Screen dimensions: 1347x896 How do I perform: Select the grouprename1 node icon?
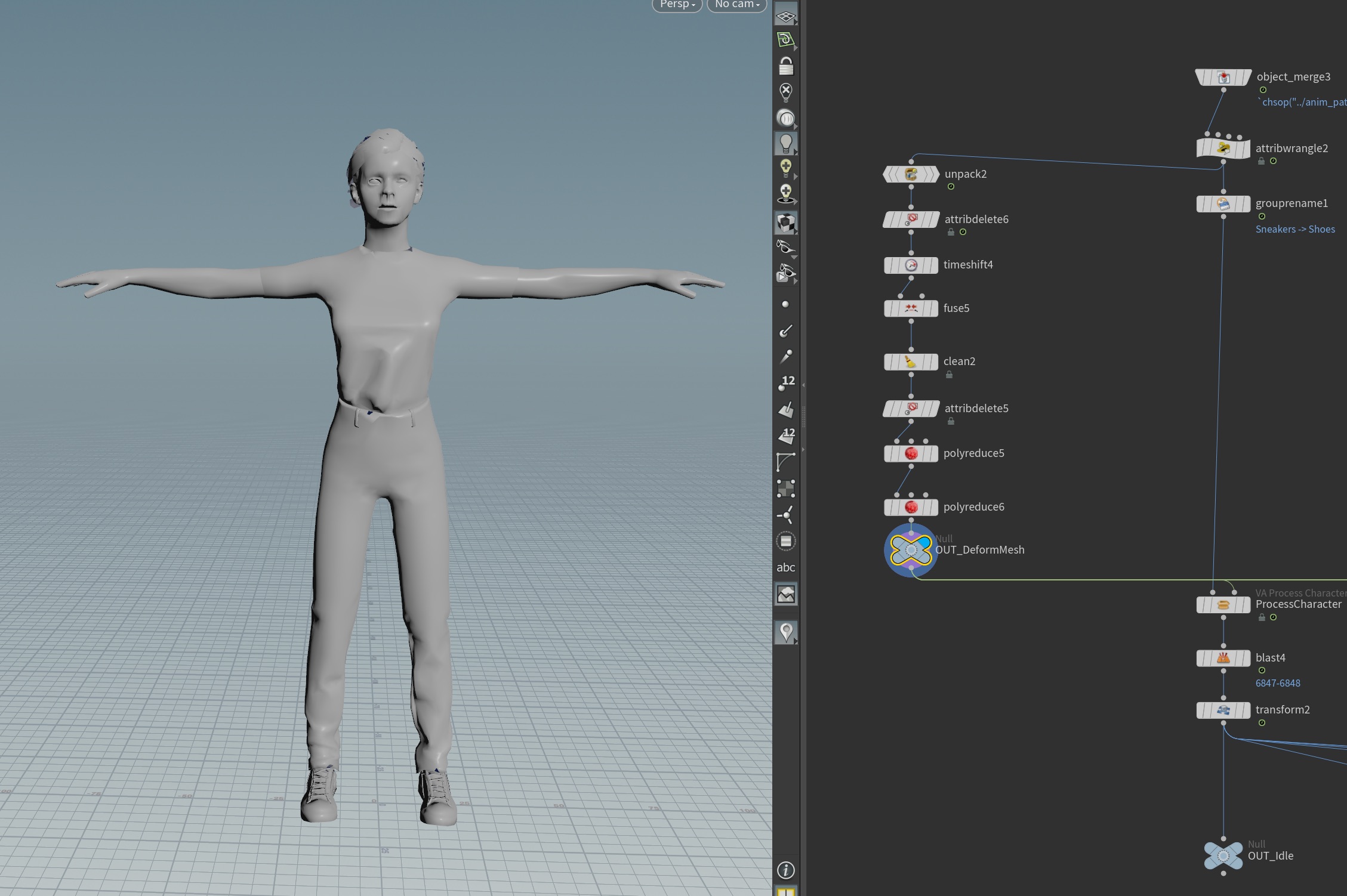pyautogui.click(x=1223, y=204)
